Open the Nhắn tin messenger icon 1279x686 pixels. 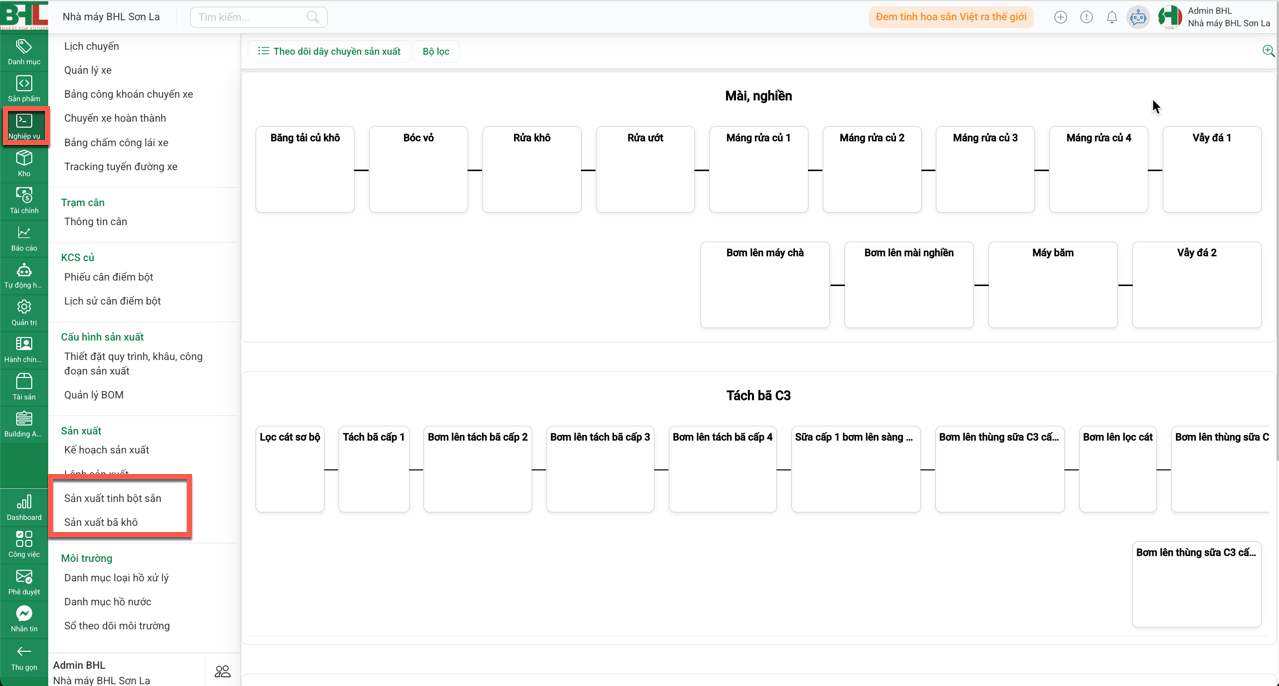click(x=24, y=618)
